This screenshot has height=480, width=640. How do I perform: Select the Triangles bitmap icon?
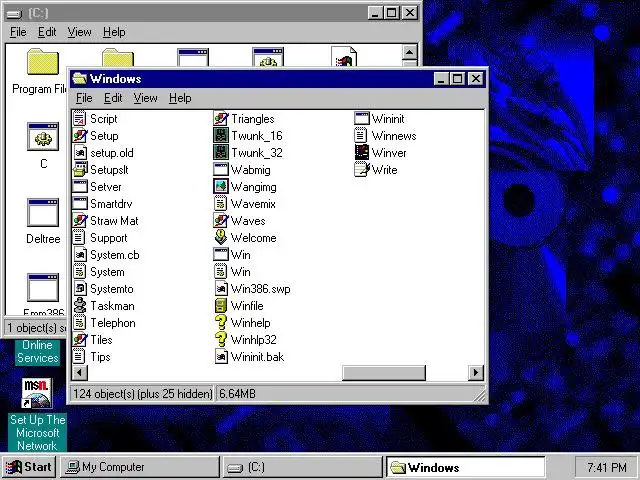[220, 119]
